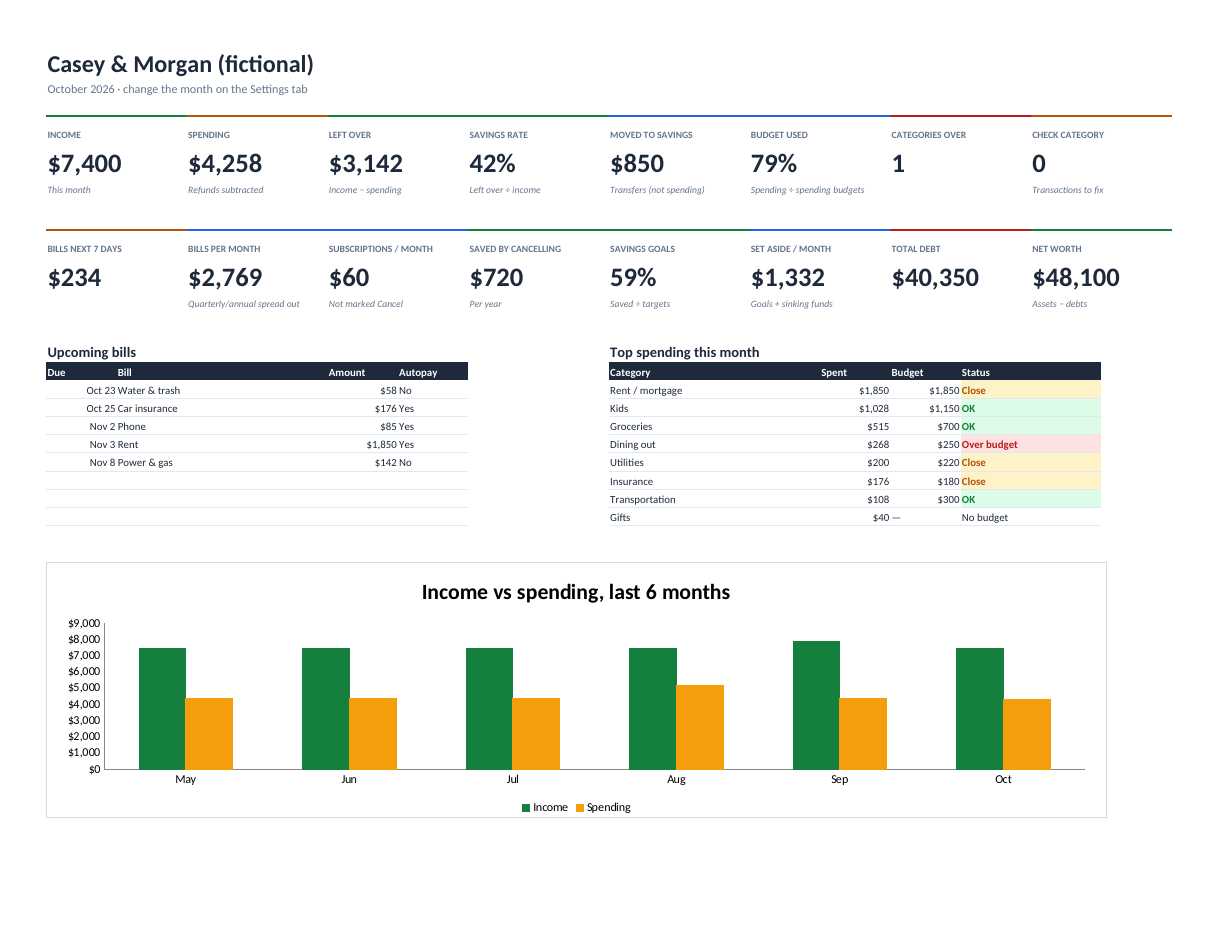Click the Savings Goals value 59%
Screen dimensions: 1210x935
(x=633, y=278)
